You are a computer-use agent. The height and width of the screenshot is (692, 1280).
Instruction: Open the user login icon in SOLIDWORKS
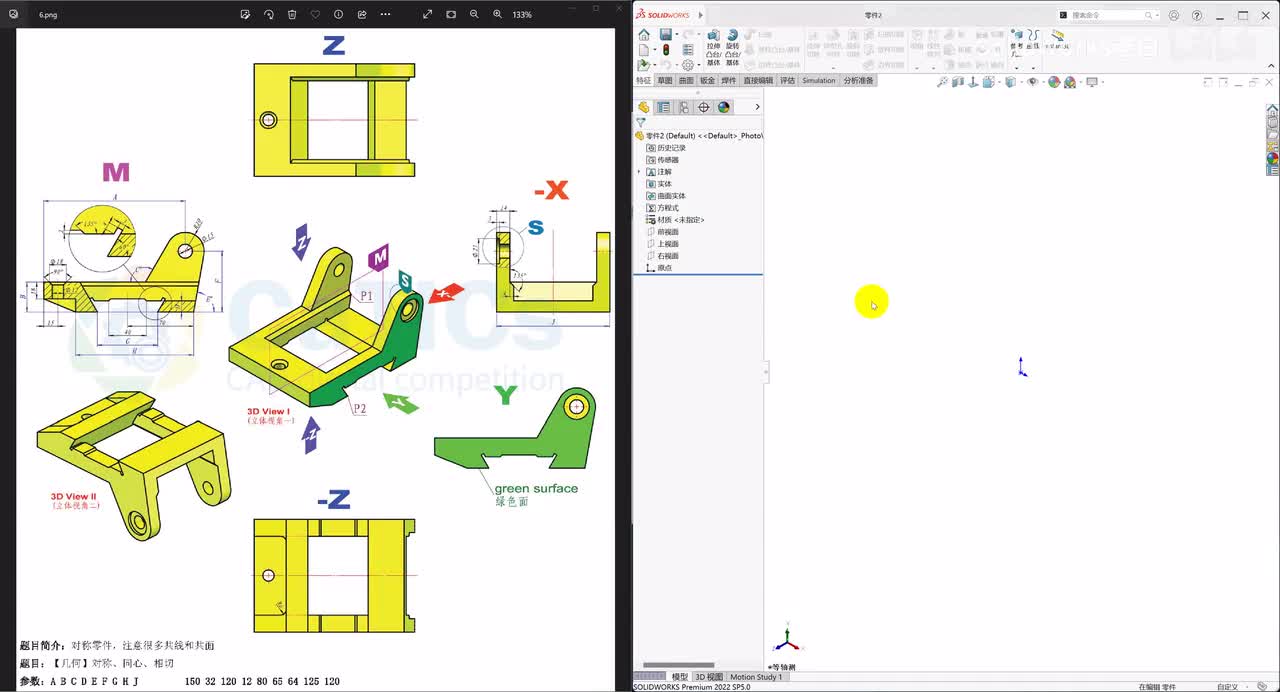click(x=1174, y=15)
